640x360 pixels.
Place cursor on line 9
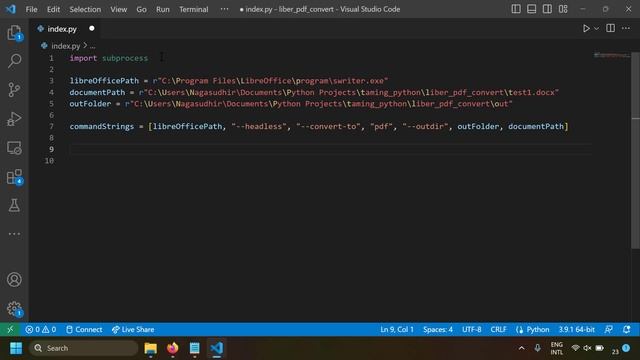pos(330,149)
